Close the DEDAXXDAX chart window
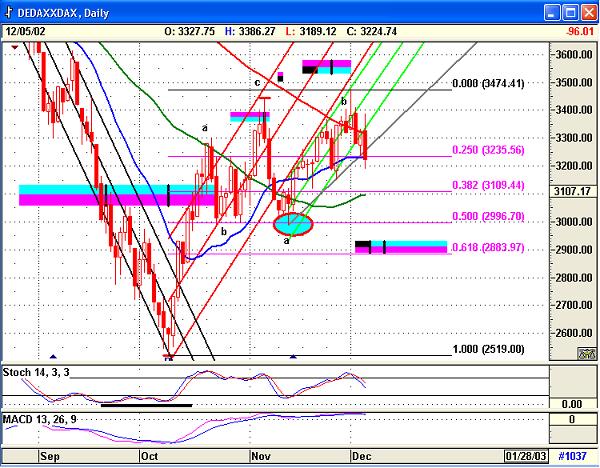The image size is (600, 468). click(589, 13)
